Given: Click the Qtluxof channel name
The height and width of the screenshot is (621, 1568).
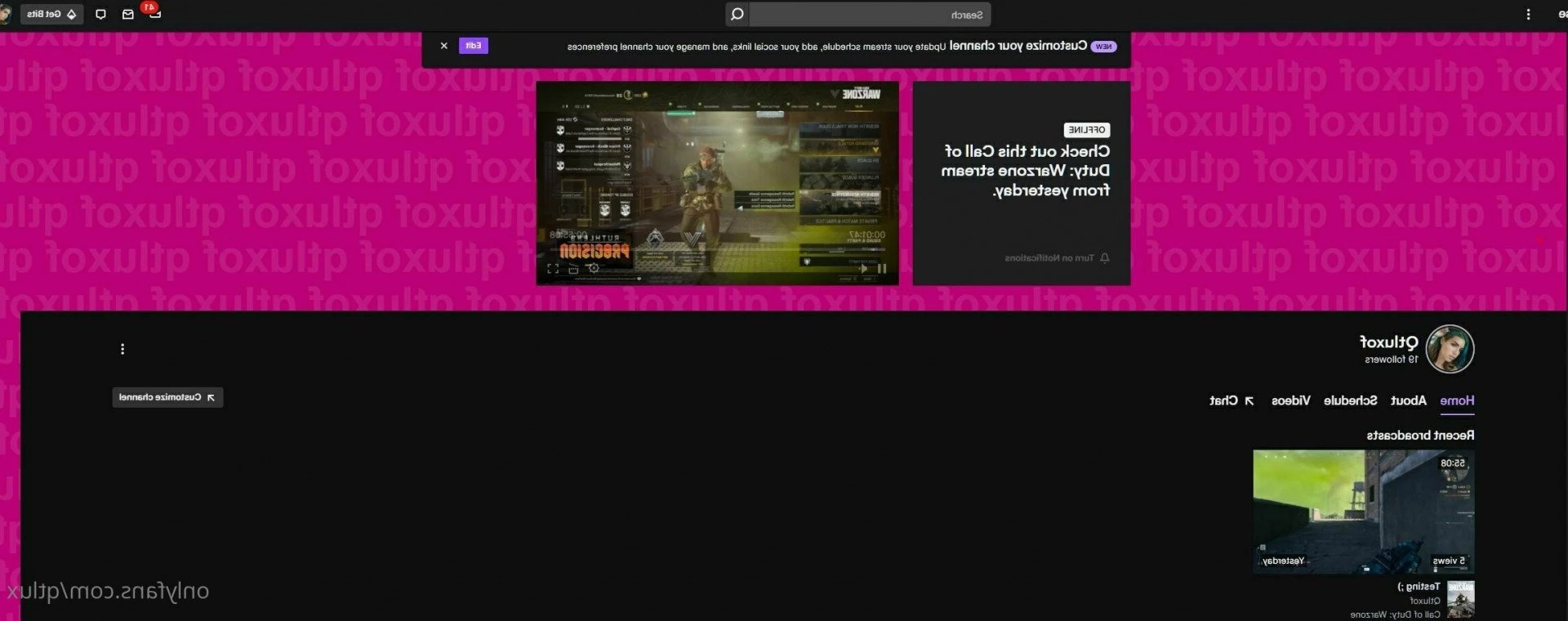Looking at the screenshot, I should [x=1388, y=342].
